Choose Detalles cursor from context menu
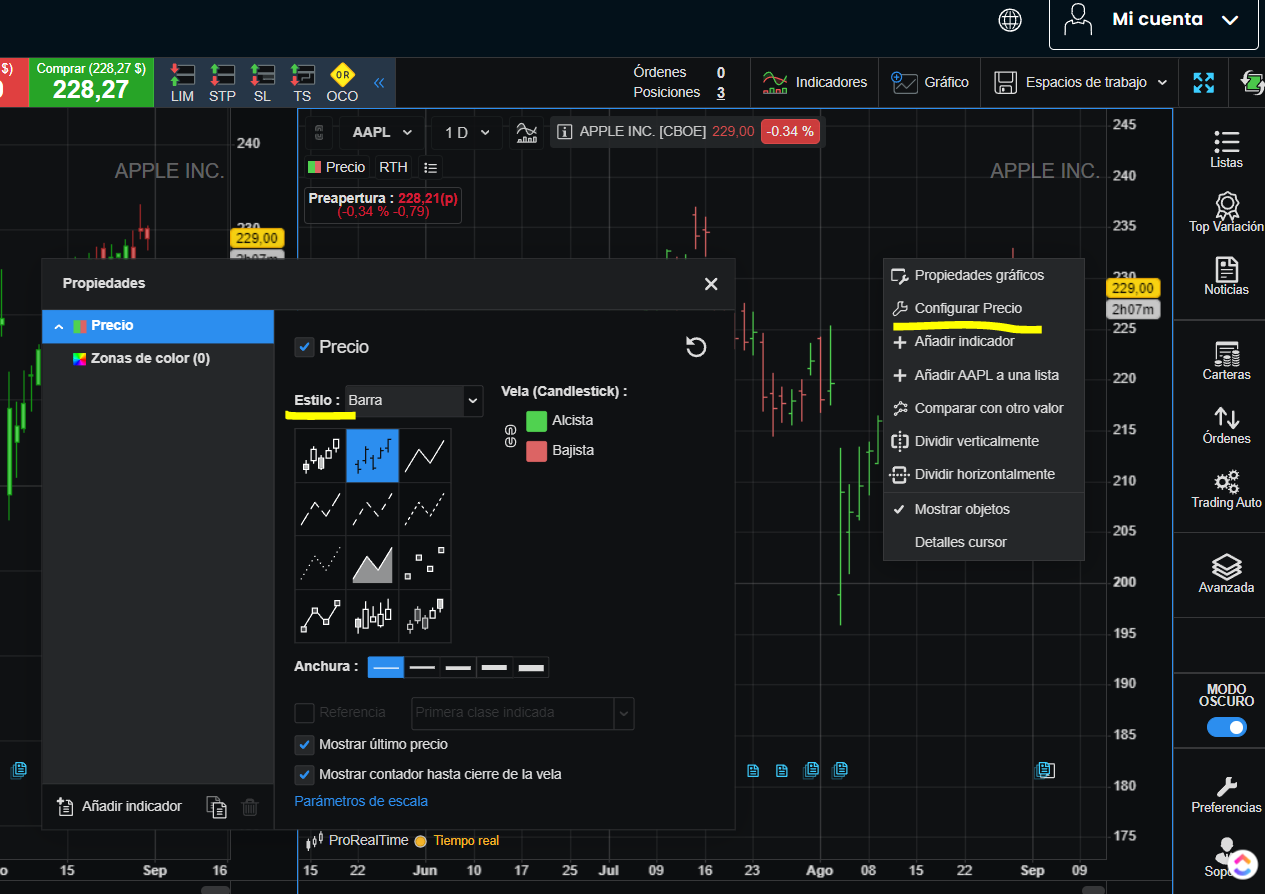The height and width of the screenshot is (894, 1265). 984,542
